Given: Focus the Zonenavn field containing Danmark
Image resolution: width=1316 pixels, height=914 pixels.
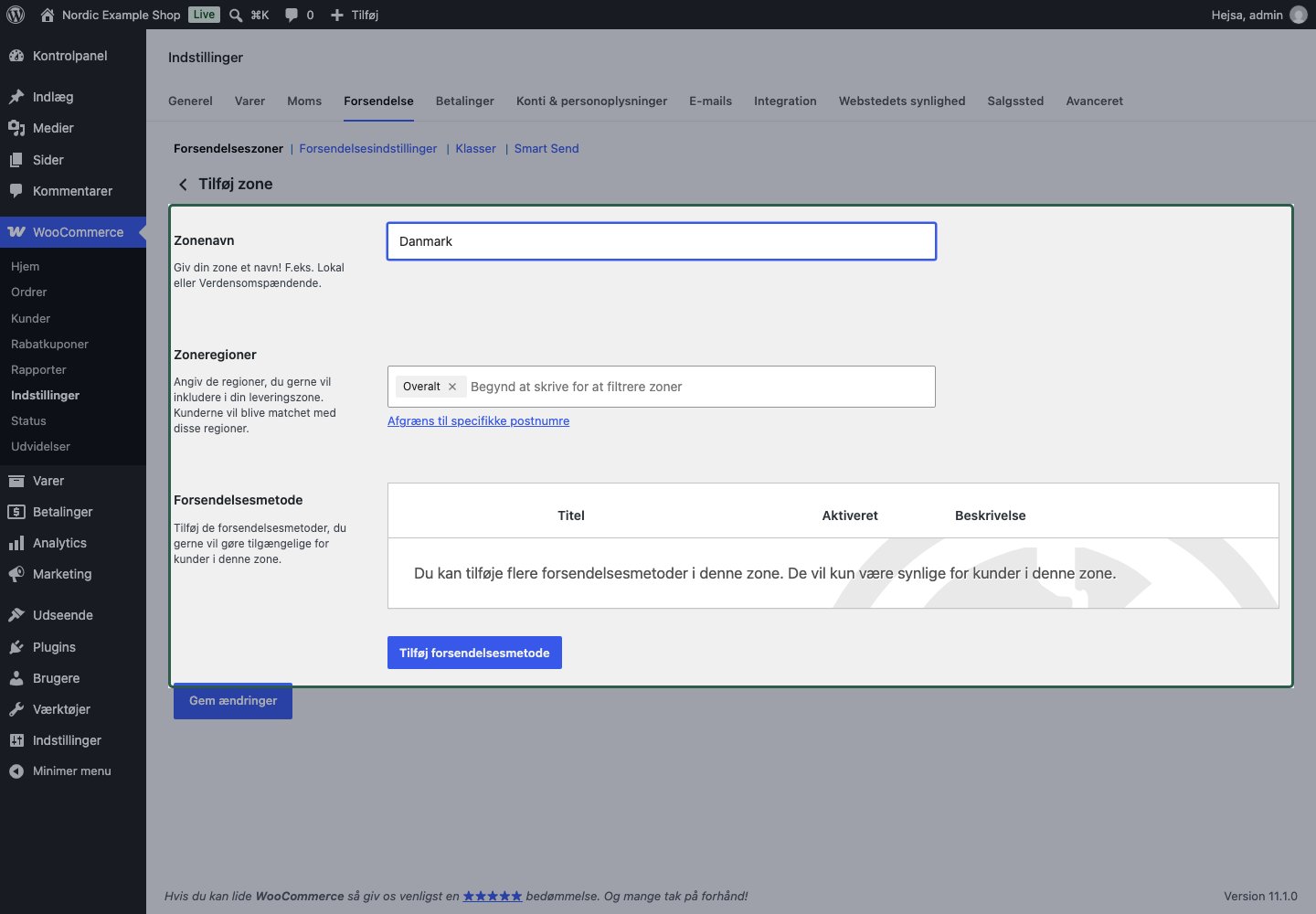Looking at the screenshot, I should coord(662,241).
